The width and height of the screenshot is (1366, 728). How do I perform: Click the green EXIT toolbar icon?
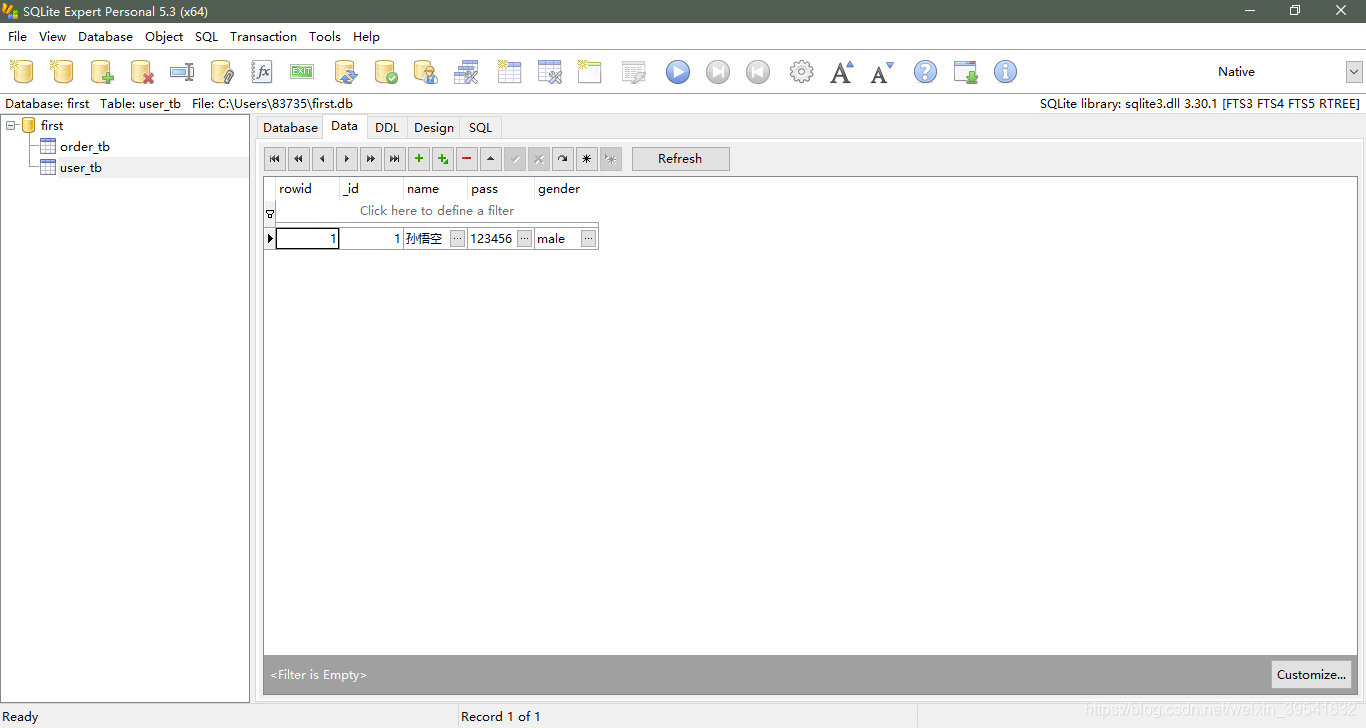(x=302, y=72)
